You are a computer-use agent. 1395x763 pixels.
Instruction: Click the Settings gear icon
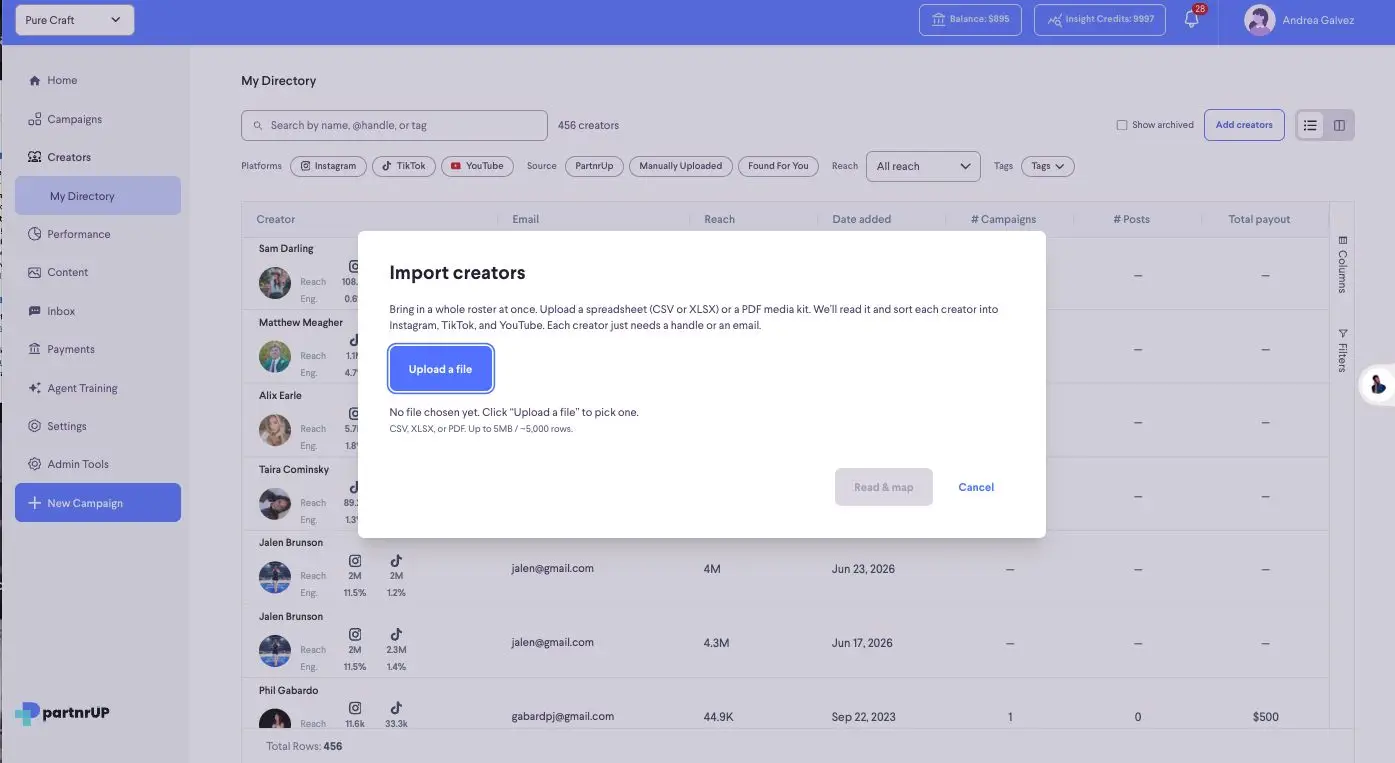pos(35,426)
